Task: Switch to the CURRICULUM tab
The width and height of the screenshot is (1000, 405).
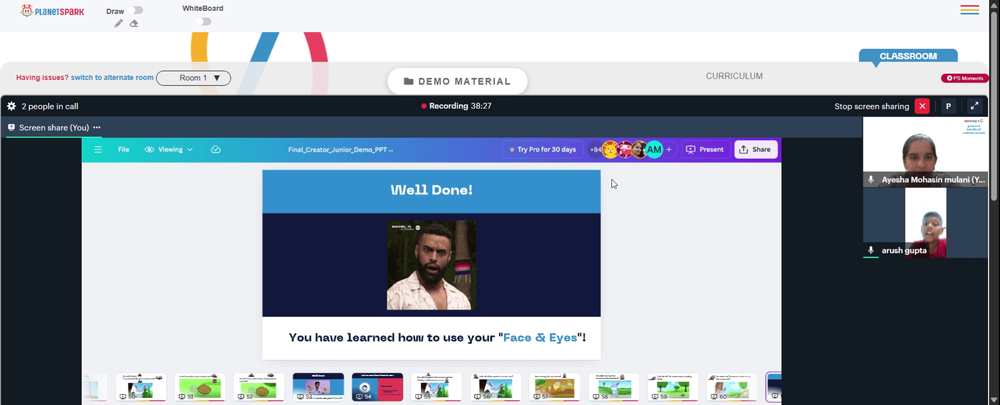Action: (x=734, y=76)
